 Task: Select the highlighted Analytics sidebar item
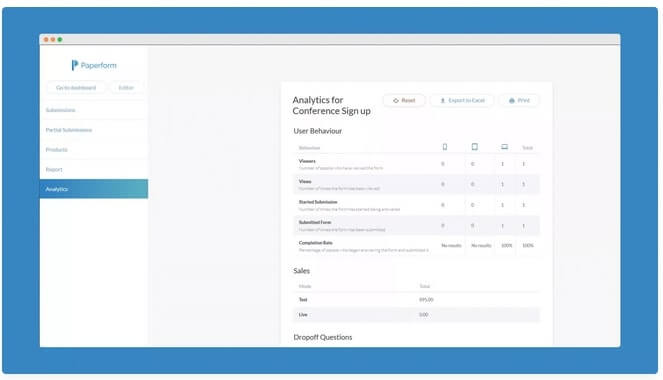tap(94, 189)
